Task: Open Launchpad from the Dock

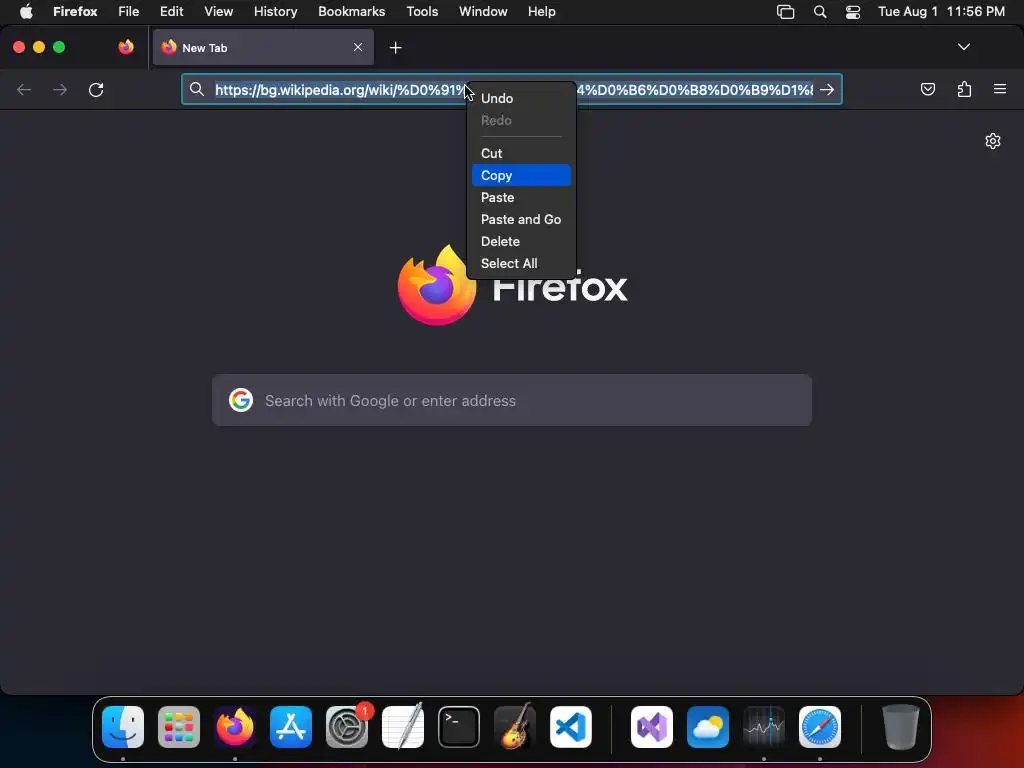Action: (179, 727)
